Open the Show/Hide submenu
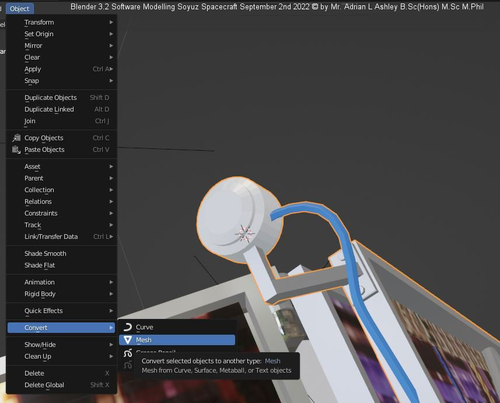The image size is (500, 403). click(x=61, y=345)
